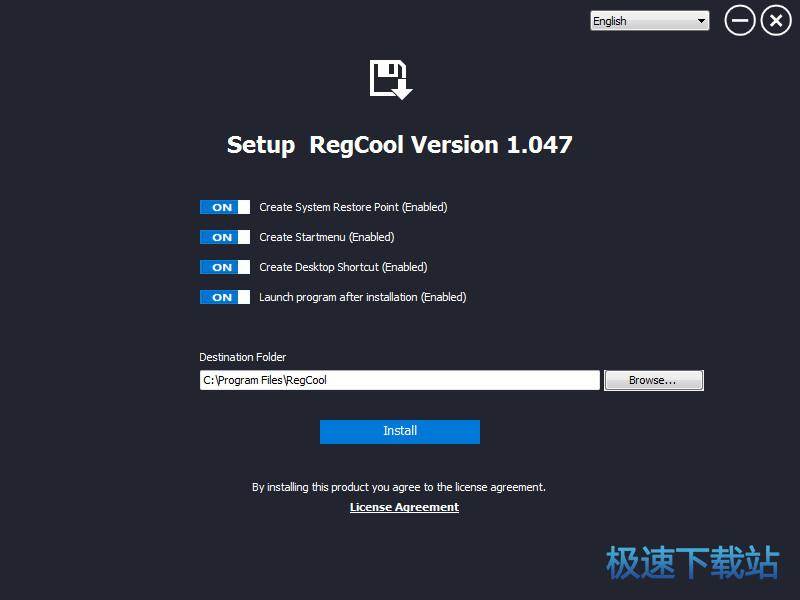Turn off Create System Restore Point switch
Screen dimensions: 800x600
point(225,207)
